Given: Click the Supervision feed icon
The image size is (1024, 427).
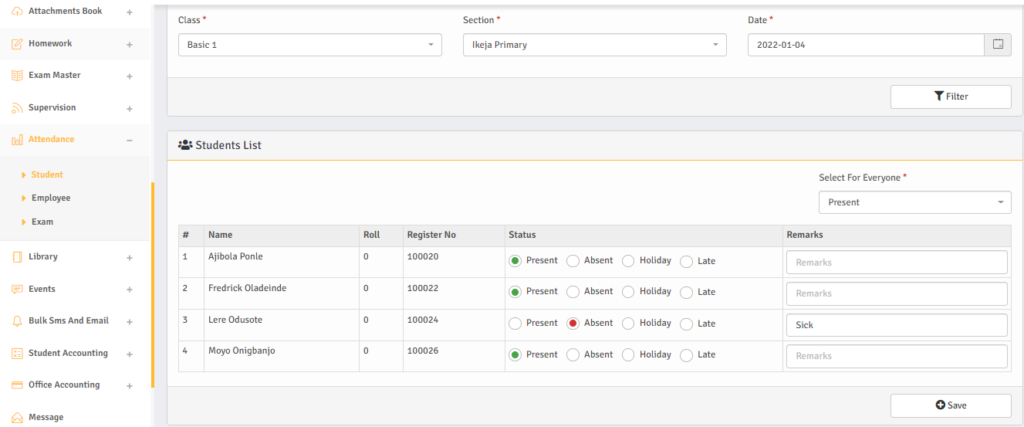Looking at the screenshot, I should tap(17, 108).
